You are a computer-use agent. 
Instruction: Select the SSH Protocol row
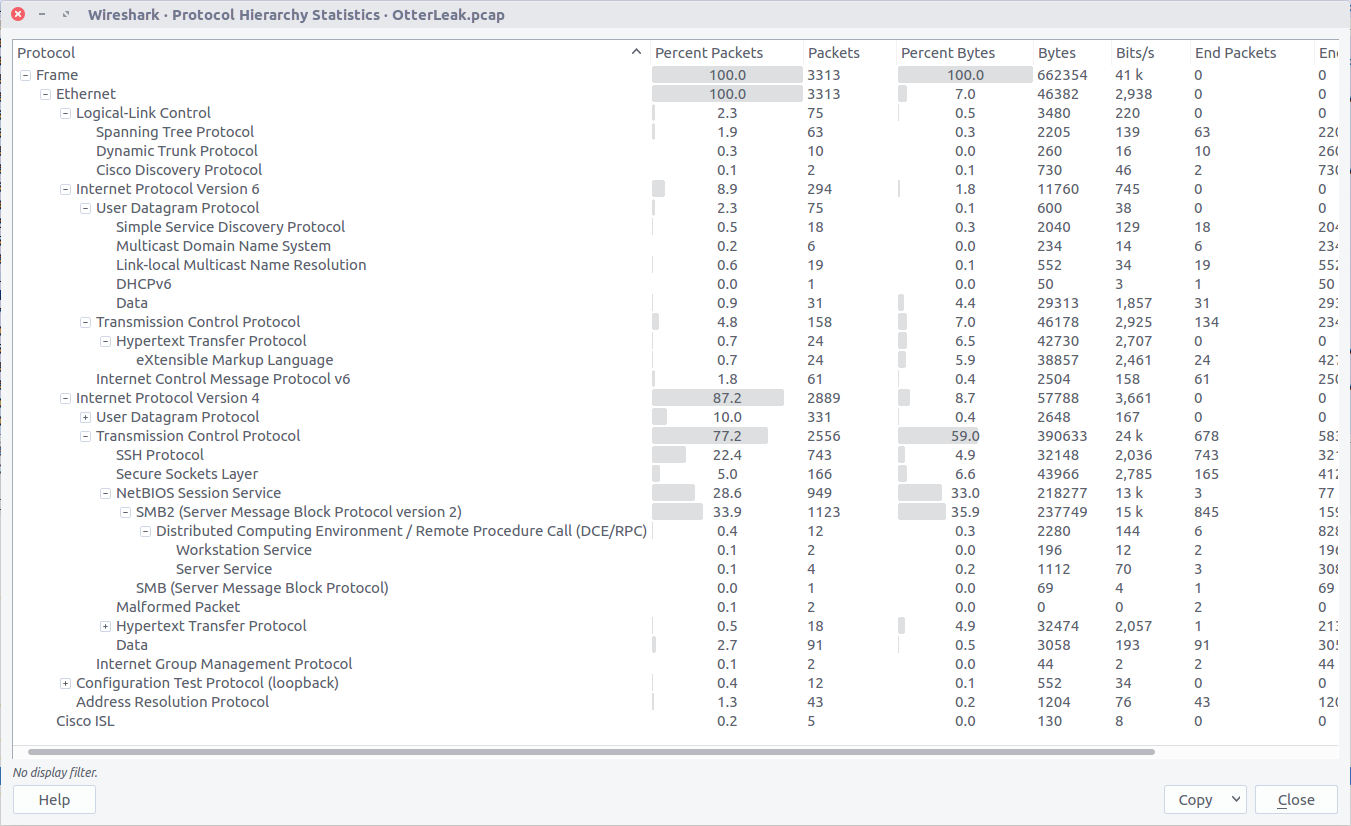160,455
